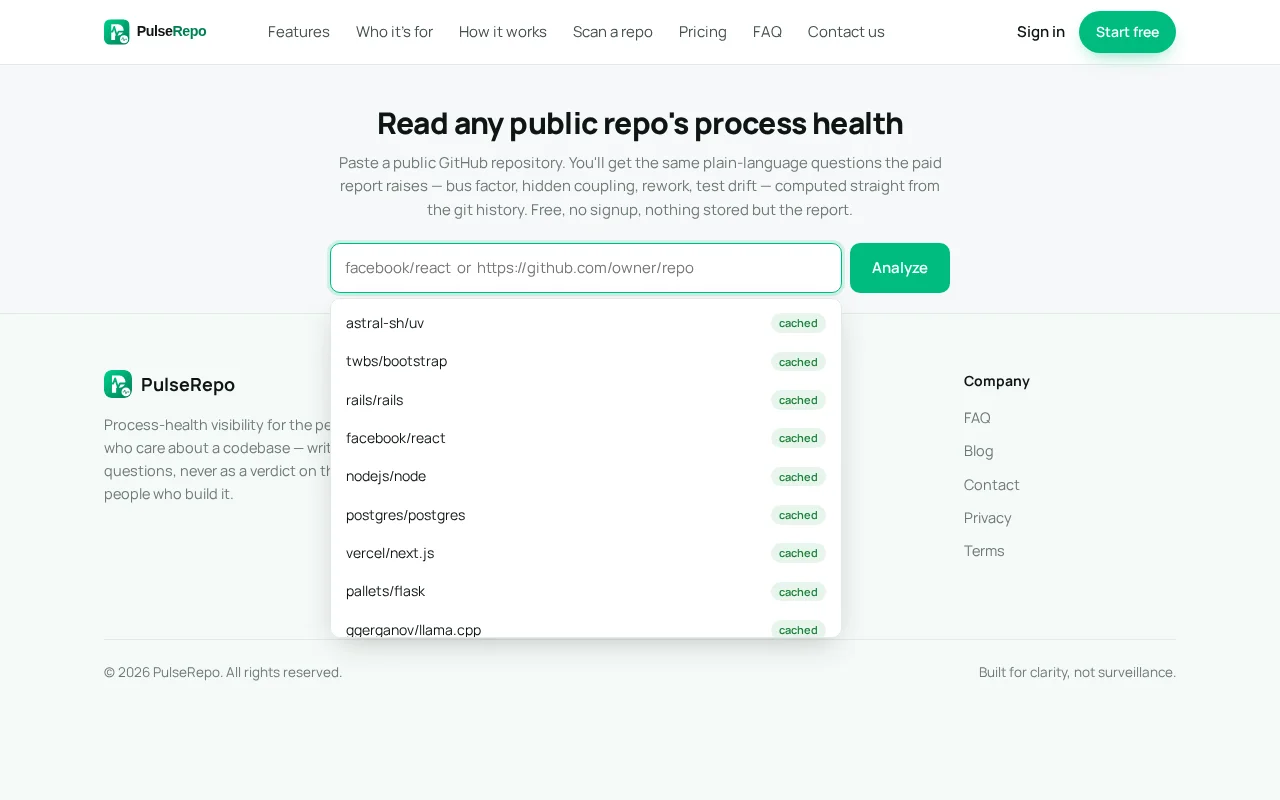Focus the repository URL input field

(586, 268)
